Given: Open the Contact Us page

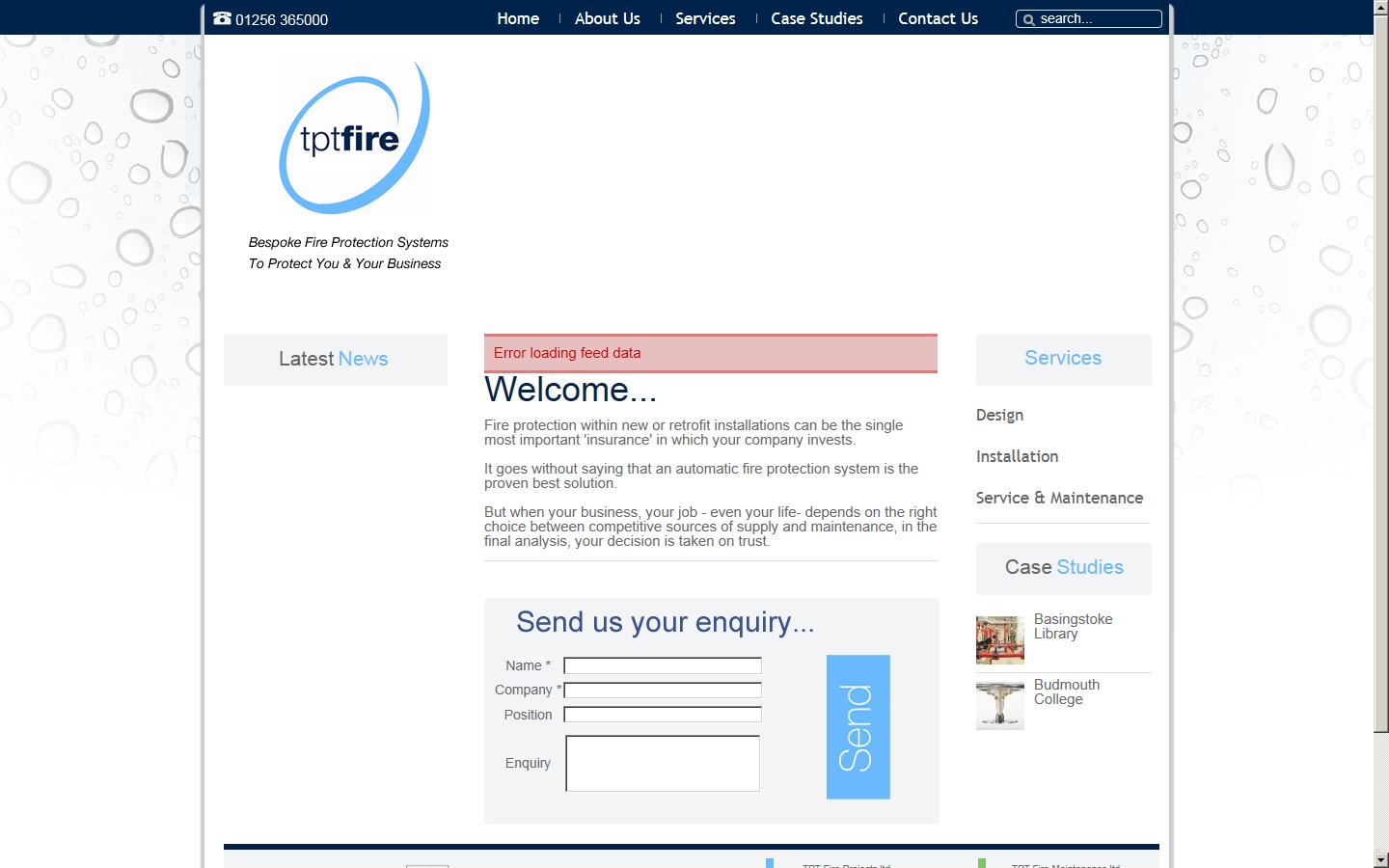Looking at the screenshot, I should click(937, 18).
